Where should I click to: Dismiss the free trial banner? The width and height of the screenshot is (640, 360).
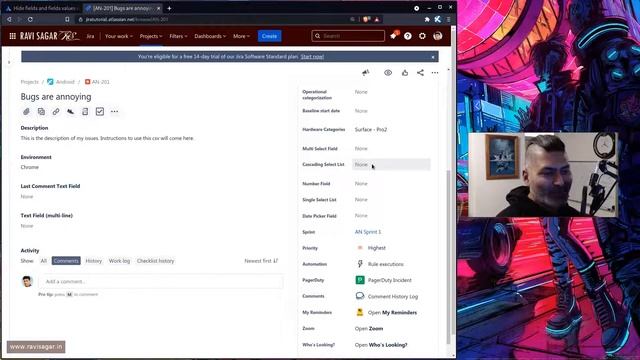click(433, 57)
